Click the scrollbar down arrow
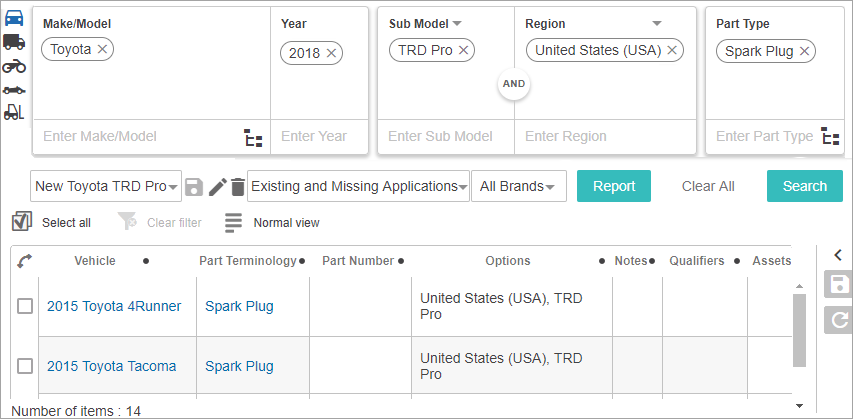The image size is (853, 419). coord(799,406)
